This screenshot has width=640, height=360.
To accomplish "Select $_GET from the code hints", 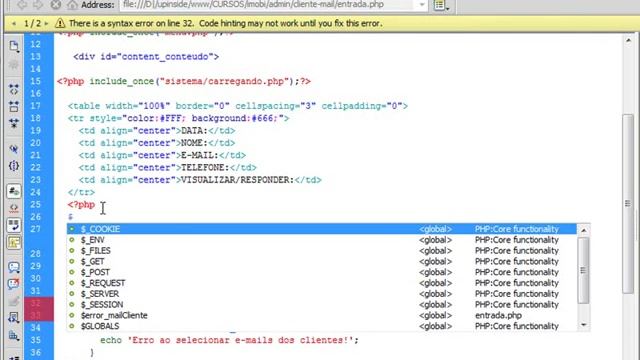I will pos(322,261).
